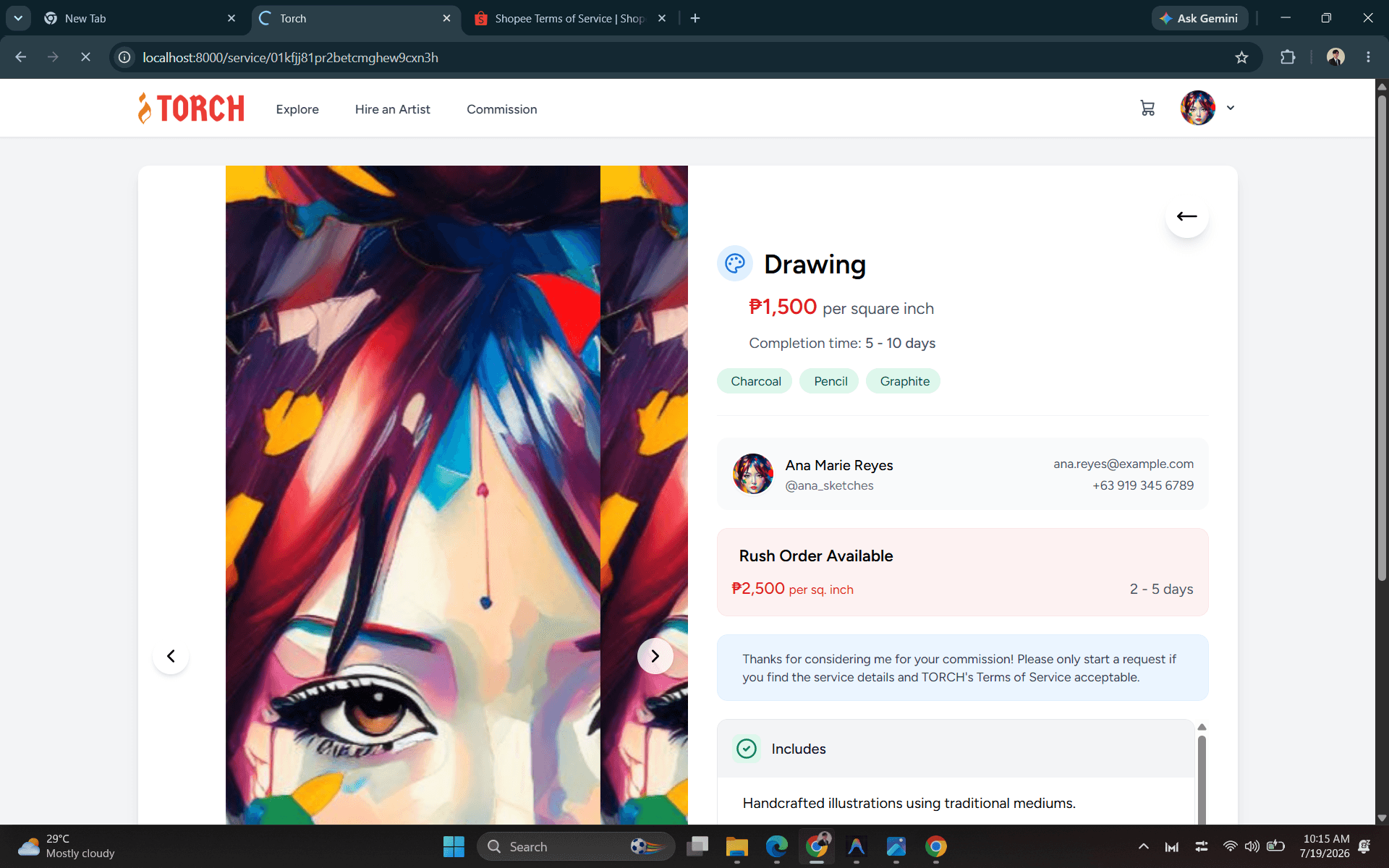Click the palette icon beside Drawing
The image size is (1389, 868).
pos(735,263)
